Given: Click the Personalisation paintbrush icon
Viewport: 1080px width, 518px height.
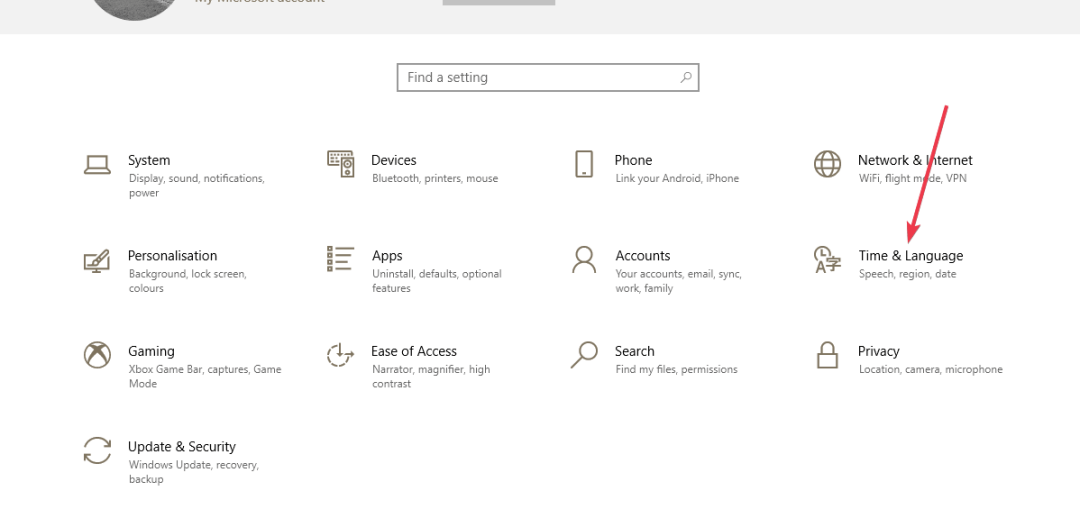Looking at the screenshot, I should [x=97, y=260].
